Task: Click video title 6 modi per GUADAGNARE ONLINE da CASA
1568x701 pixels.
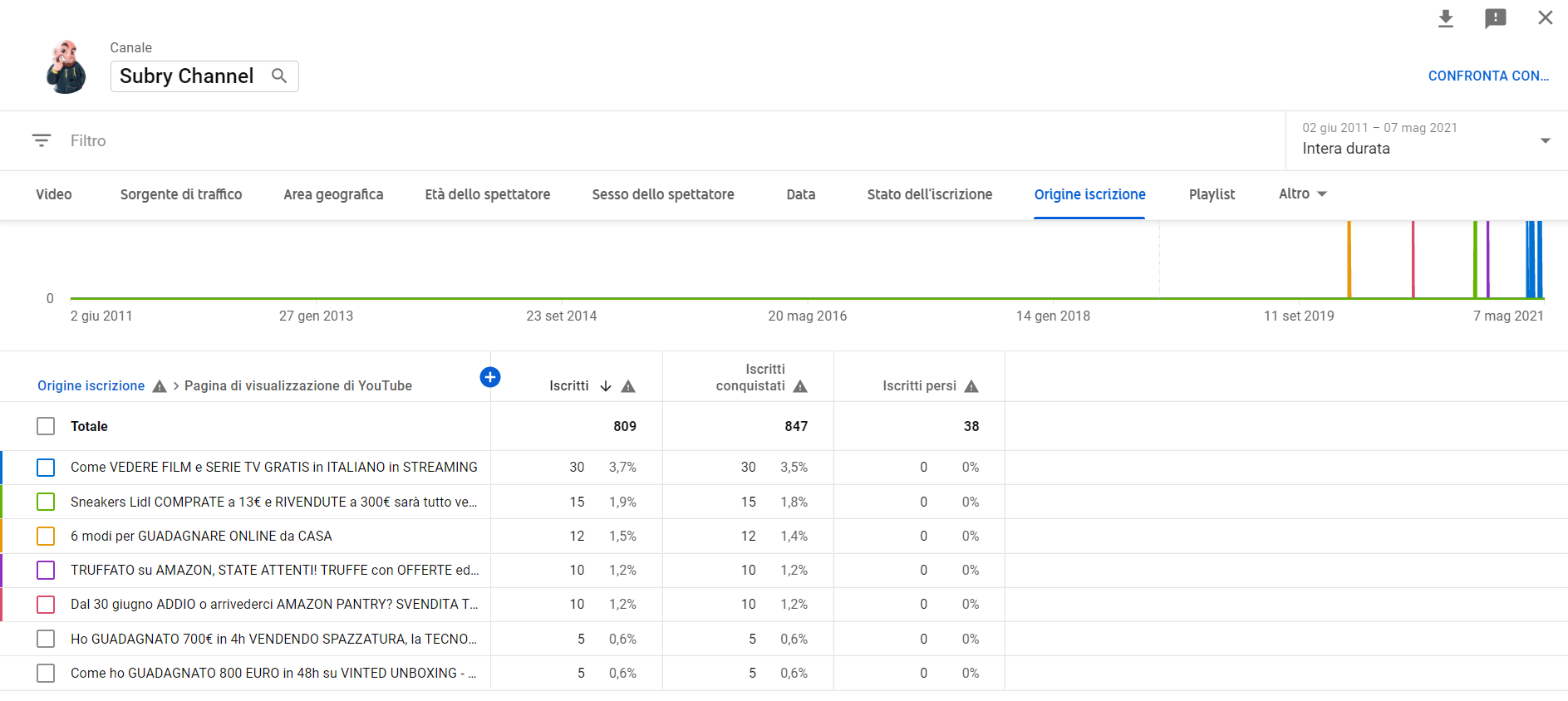Action: point(201,536)
